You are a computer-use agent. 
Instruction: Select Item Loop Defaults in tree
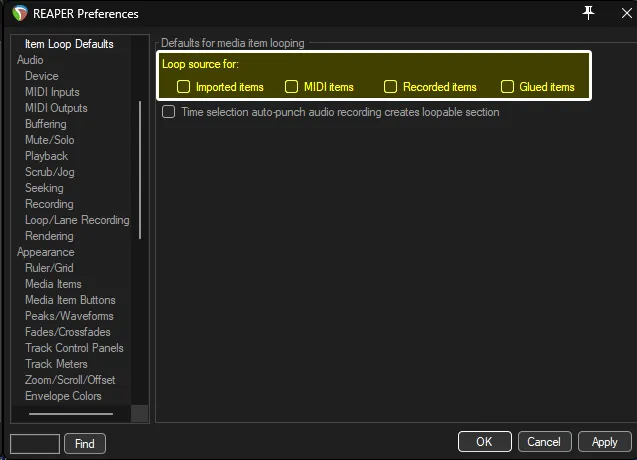[x=69, y=44]
